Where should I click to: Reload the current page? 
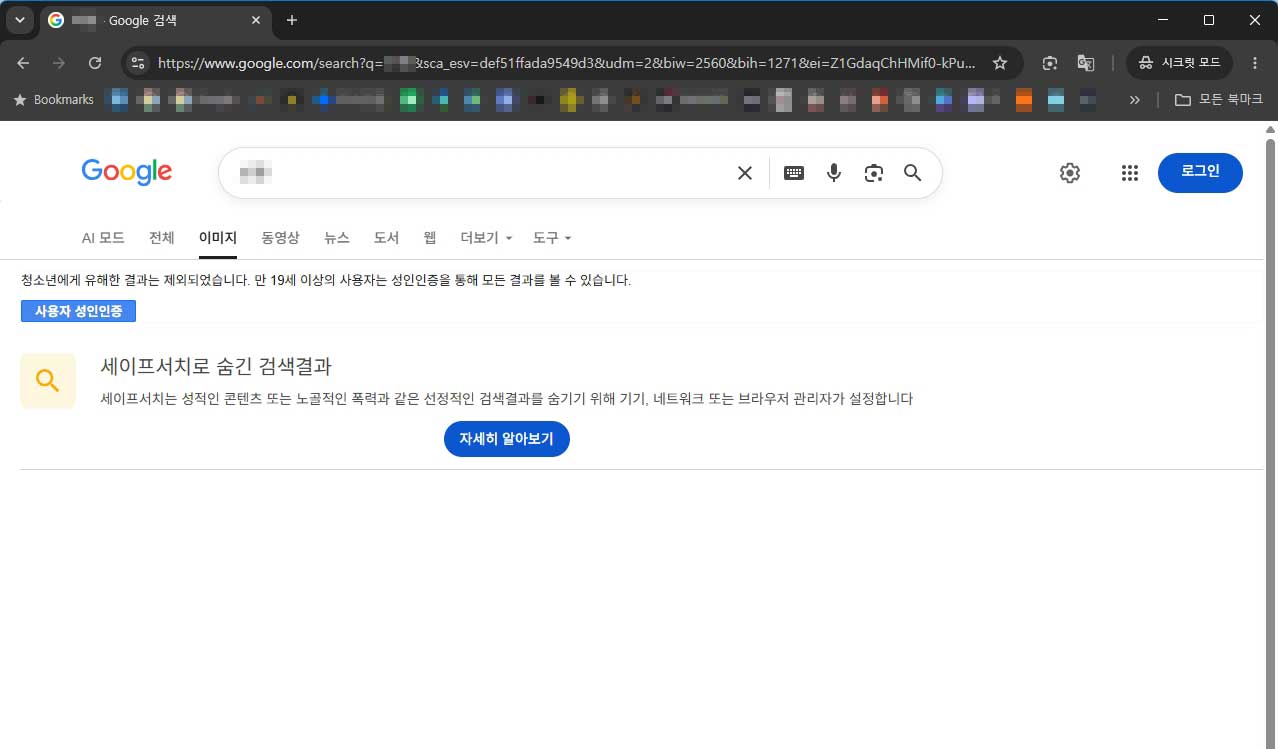click(x=95, y=63)
